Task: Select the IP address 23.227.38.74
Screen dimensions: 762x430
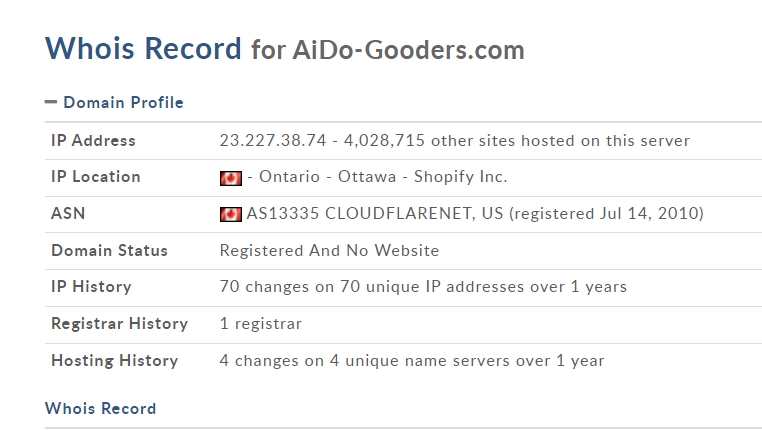Action: pos(273,140)
